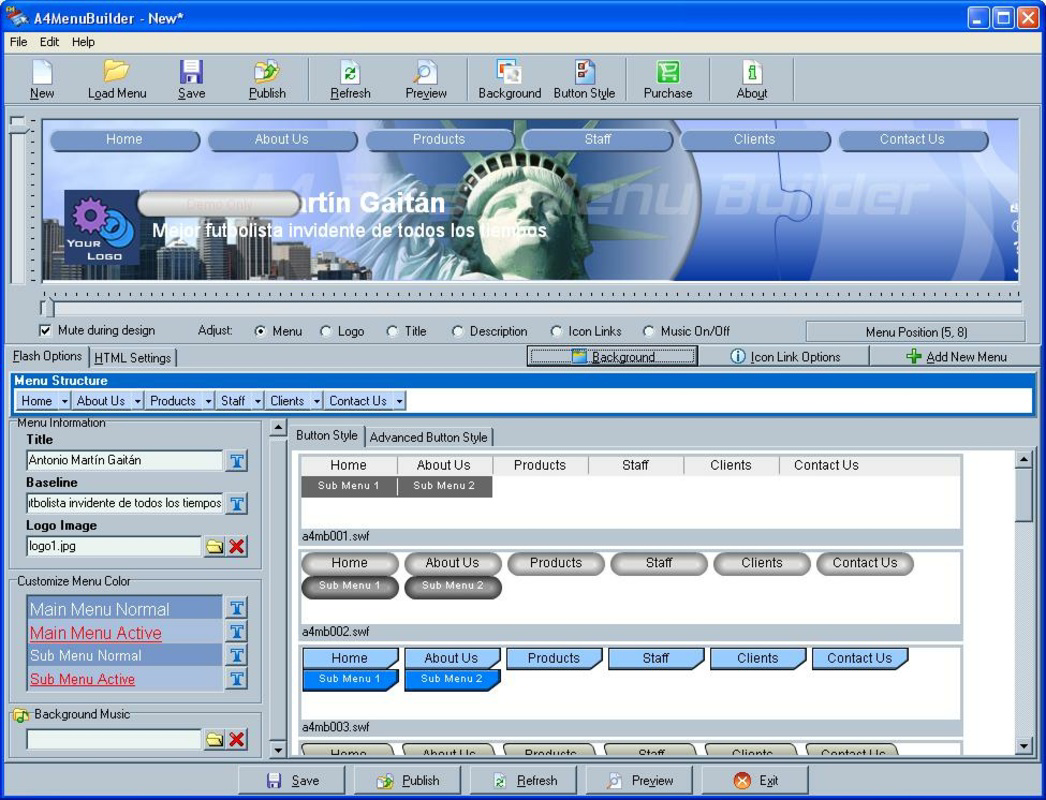This screenshot has width=1046, height=800.
Task: Open the About info icon
Action: pyautogui.click(x=751, y=78)
